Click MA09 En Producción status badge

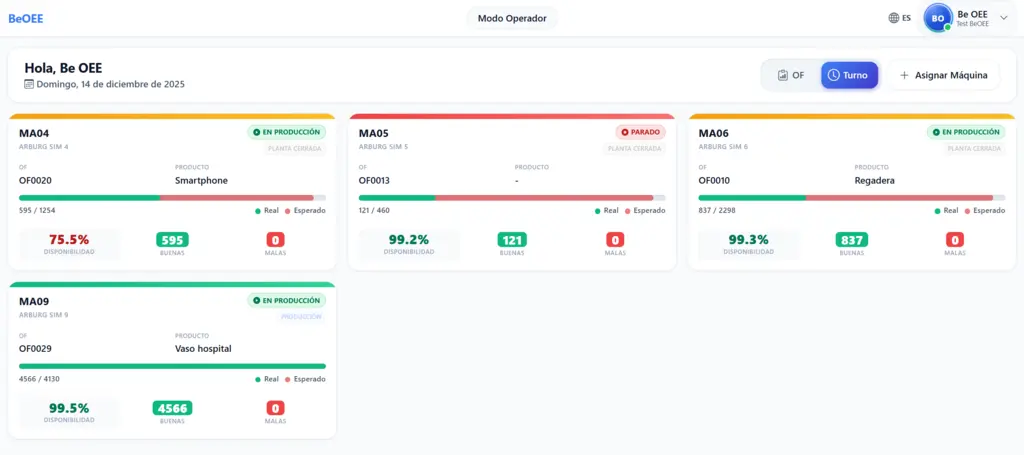click(x=287, y=300)
